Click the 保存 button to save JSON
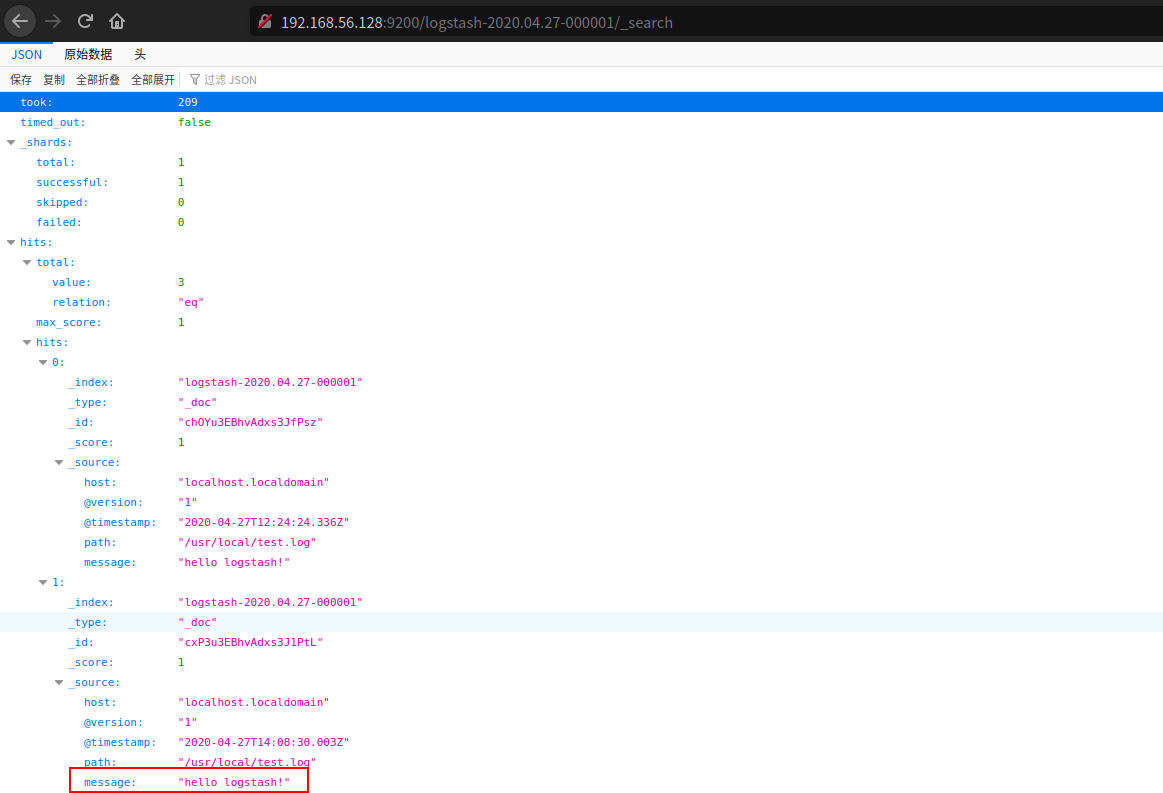 click(22, 79)
